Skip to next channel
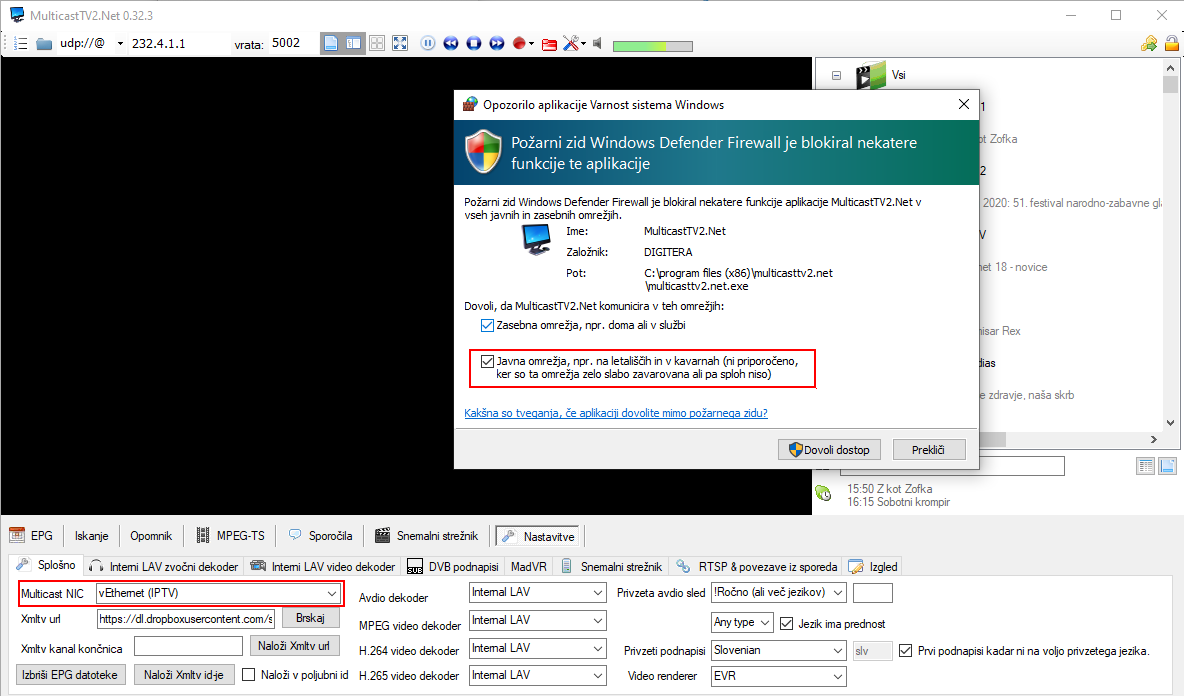This screenshot has height=696, width=1184. pos(496,43)
